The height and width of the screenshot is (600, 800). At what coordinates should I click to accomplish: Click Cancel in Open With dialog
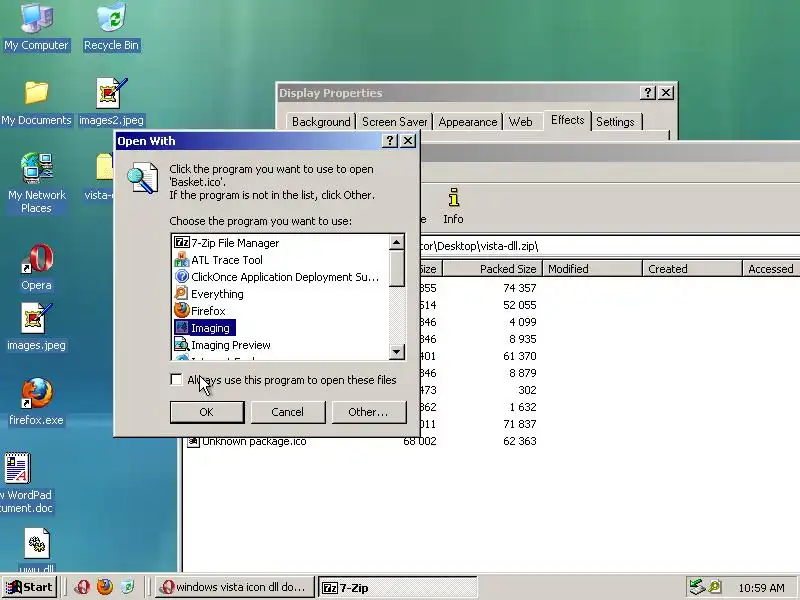pyautogui.click(x=287, y=412)
